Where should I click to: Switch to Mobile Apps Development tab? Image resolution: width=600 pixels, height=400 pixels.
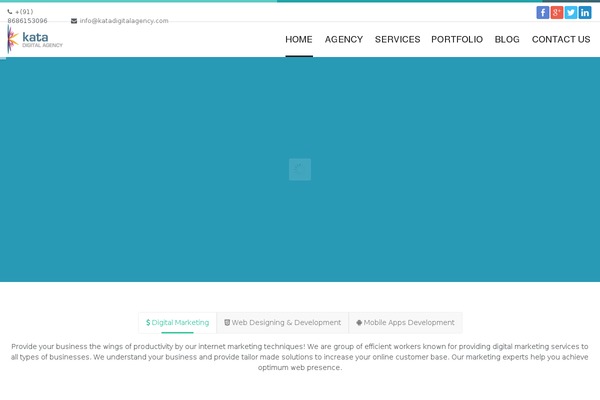point(406,323)
